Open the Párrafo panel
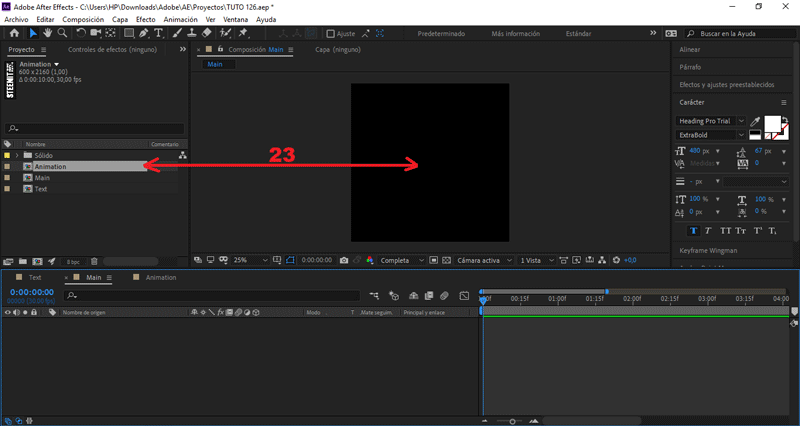The width and height of the screenshot is (800, 426). (690, 67)
